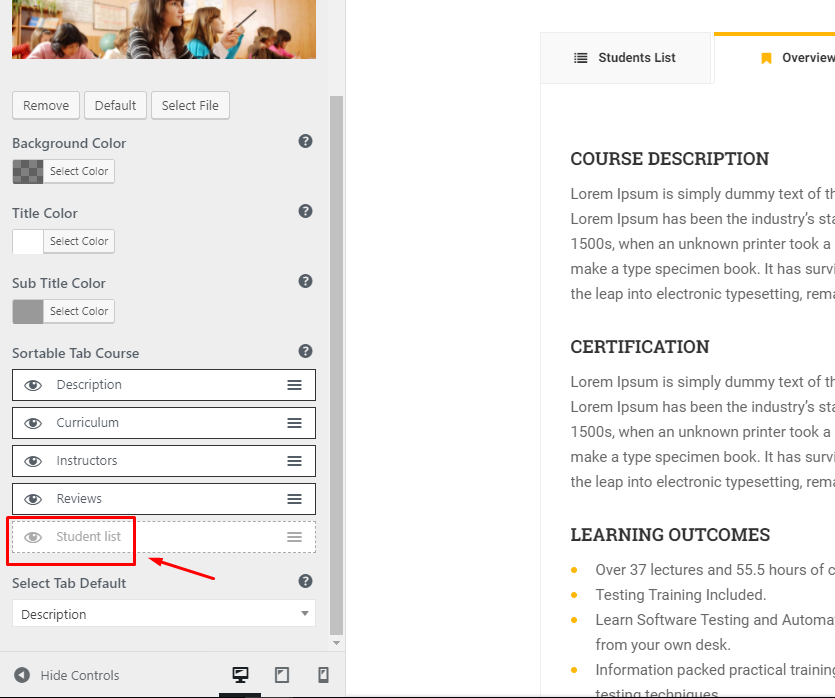Image resolution: width=835 pixels, height=698 pixels.
Task: Toggle visibility of the Reviews tab
Action: (33, 499)
